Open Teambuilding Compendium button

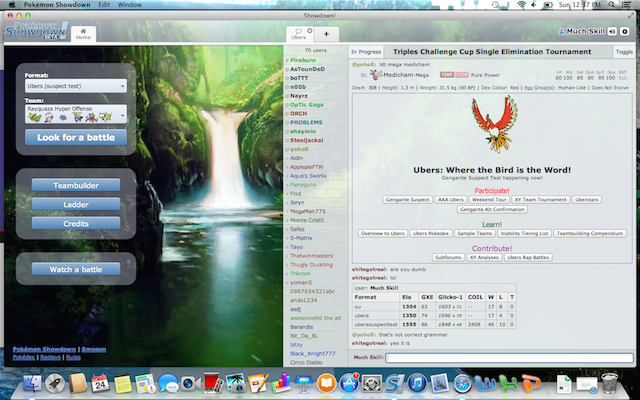(x=590, y=233)
